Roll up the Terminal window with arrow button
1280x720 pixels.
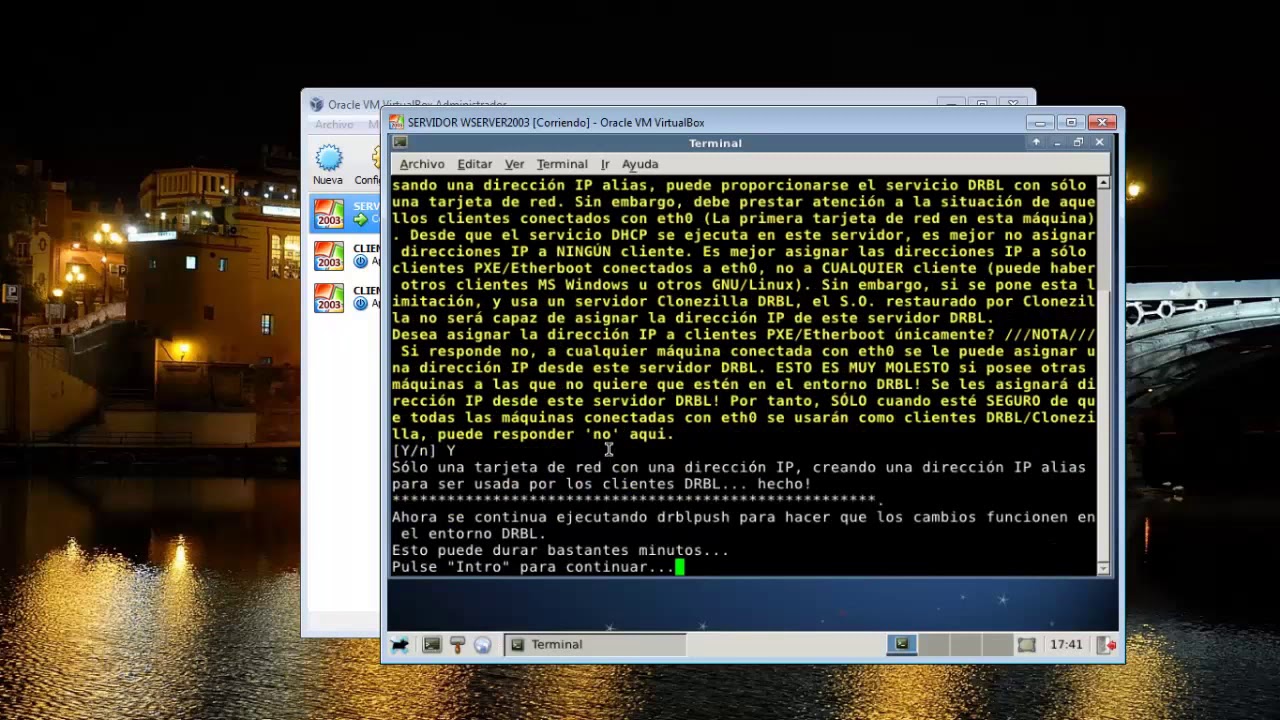tap(1036, 143)
